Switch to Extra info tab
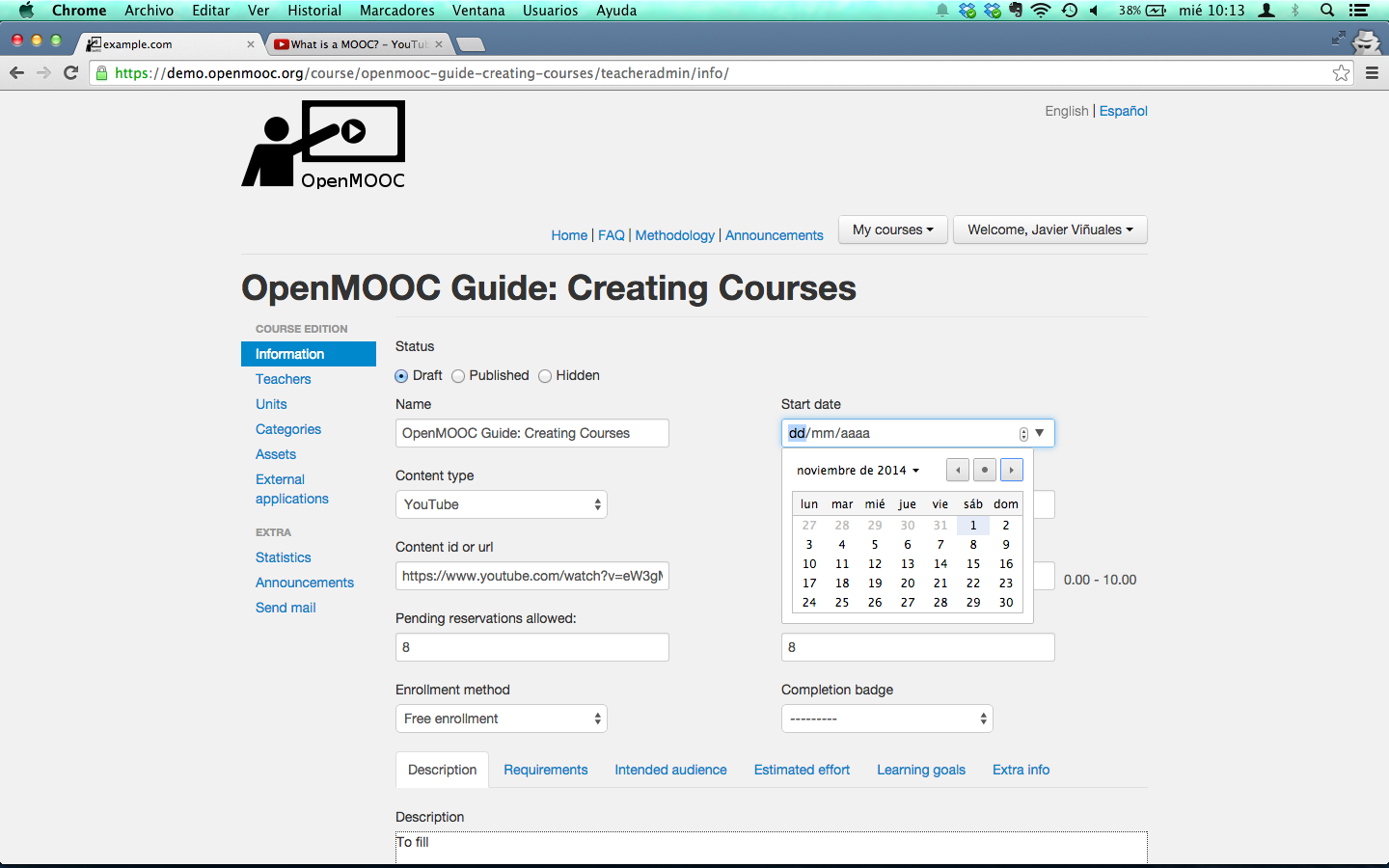1389x868 pixels. [x=1021, y=770]
